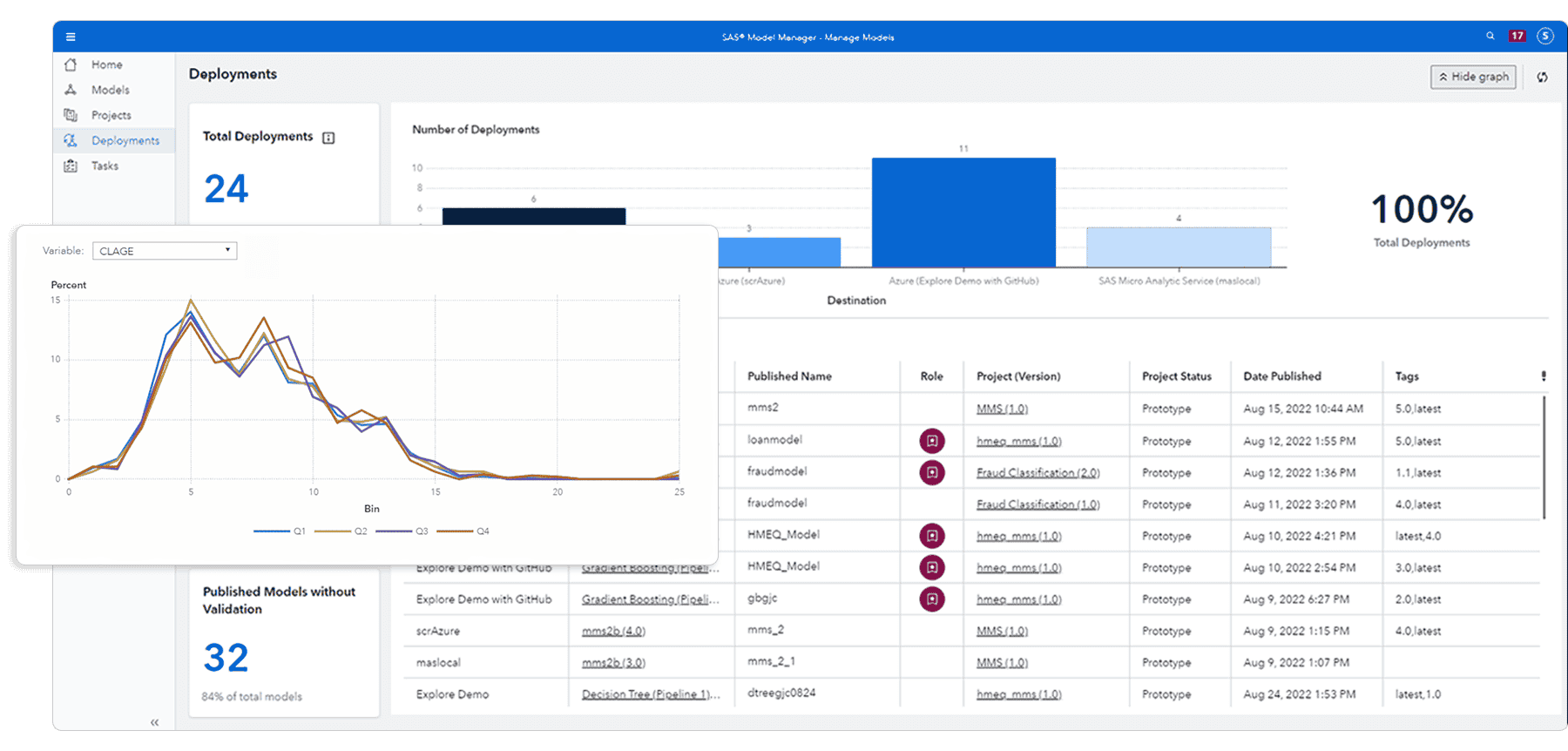This screenshot has height=751, width=1568.
Task: Sort by Project Status column header
Action: pyautogui.click(x=1177, y=376)
